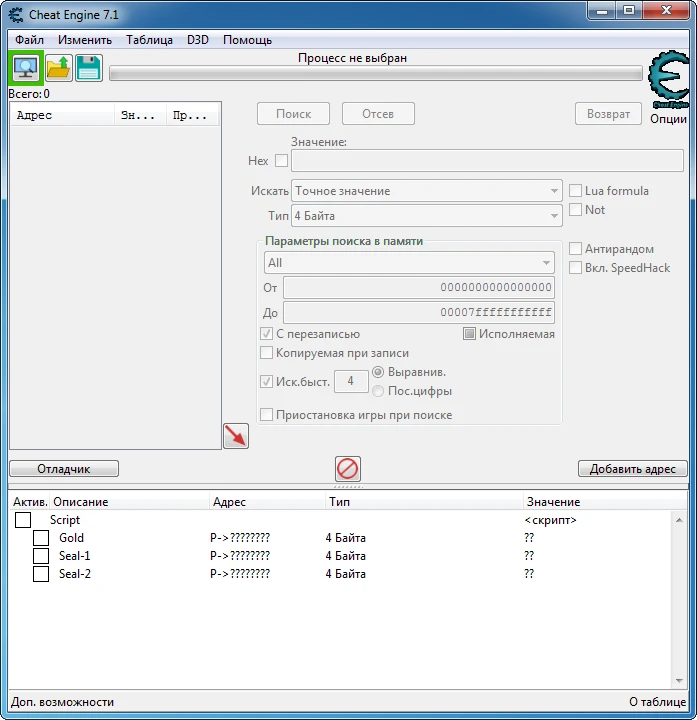Viewport: 697px width, 720px height.
Task: Click address table scrollbar up arrow
Action: (x=679, y=520)
